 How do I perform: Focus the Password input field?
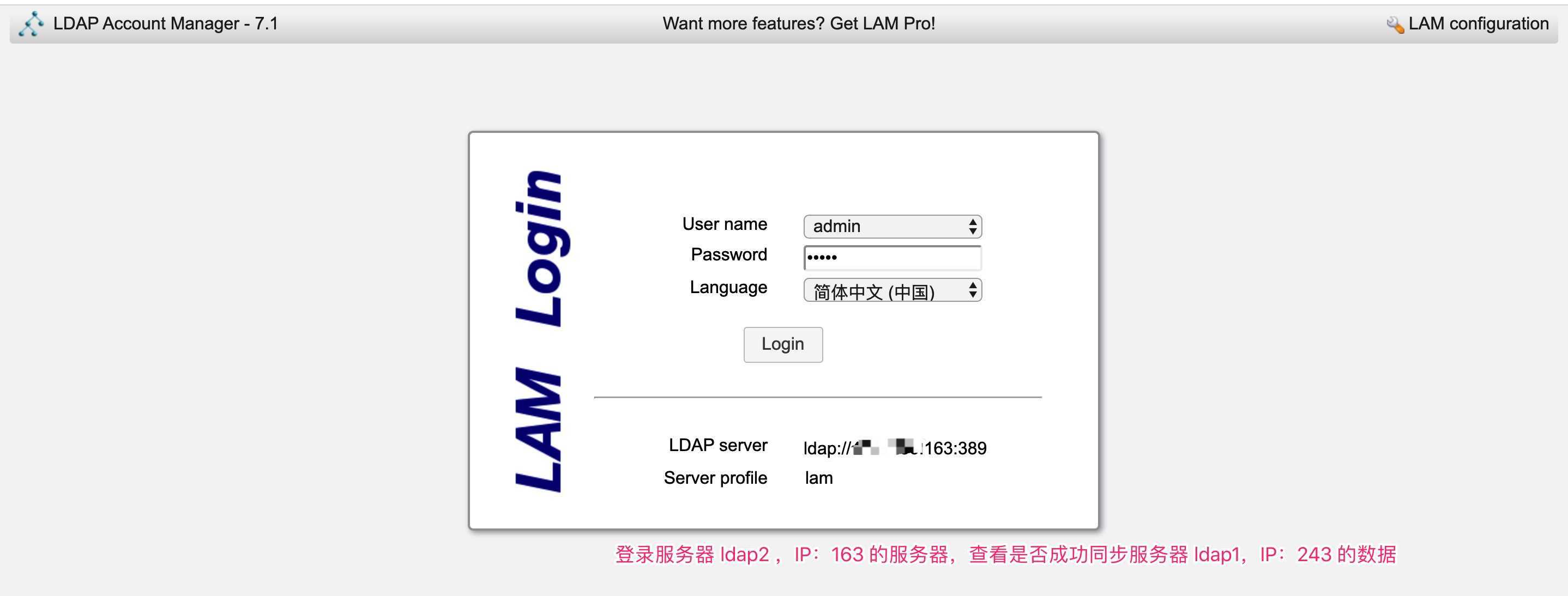click(892, 258)
